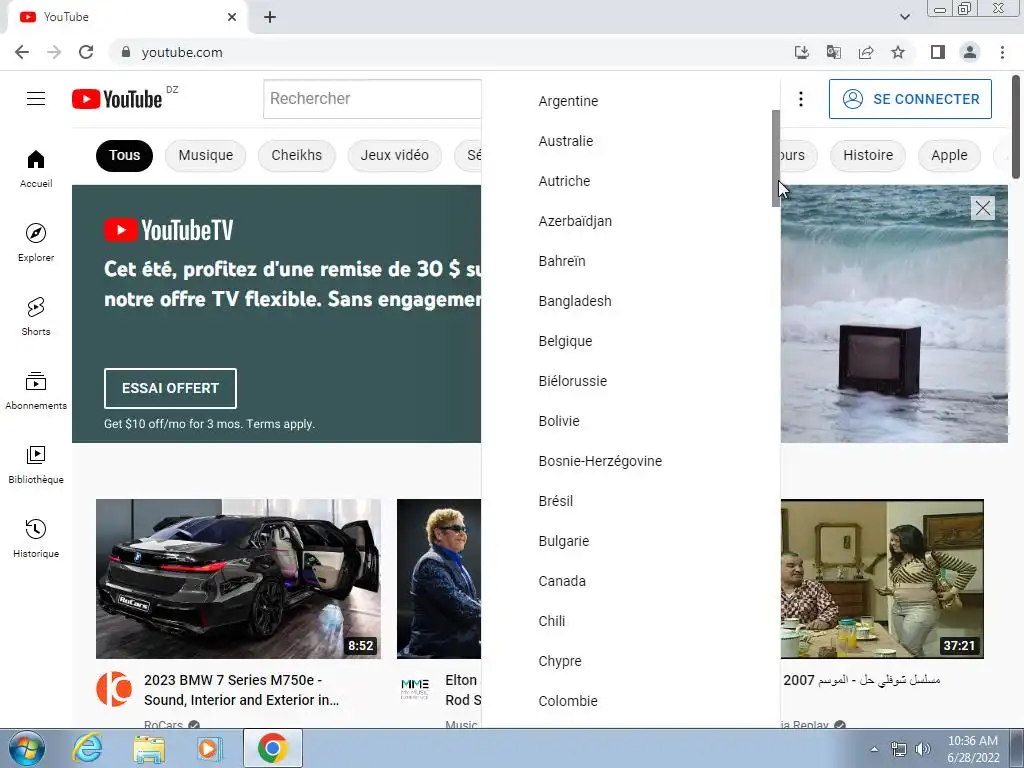Open the Chrome three-dot menu
Viewport: 1024px width, 768px height.
coord(1002,52)
